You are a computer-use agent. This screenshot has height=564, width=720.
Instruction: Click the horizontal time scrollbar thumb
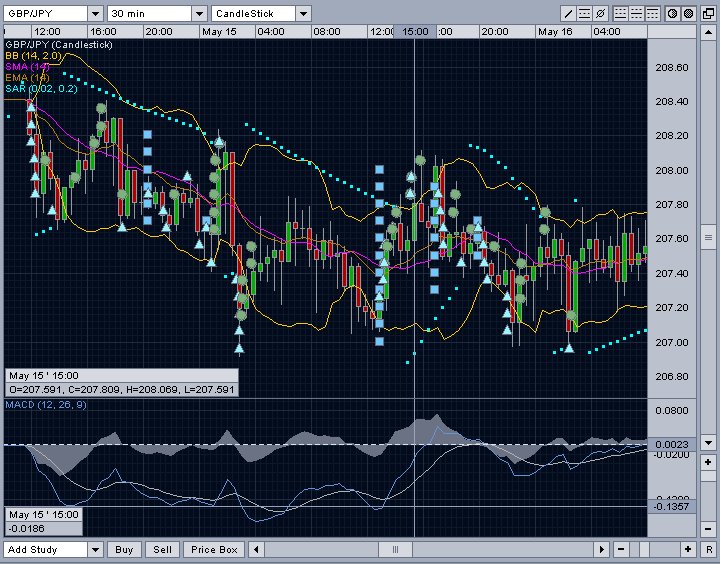(x=396, y=550)
